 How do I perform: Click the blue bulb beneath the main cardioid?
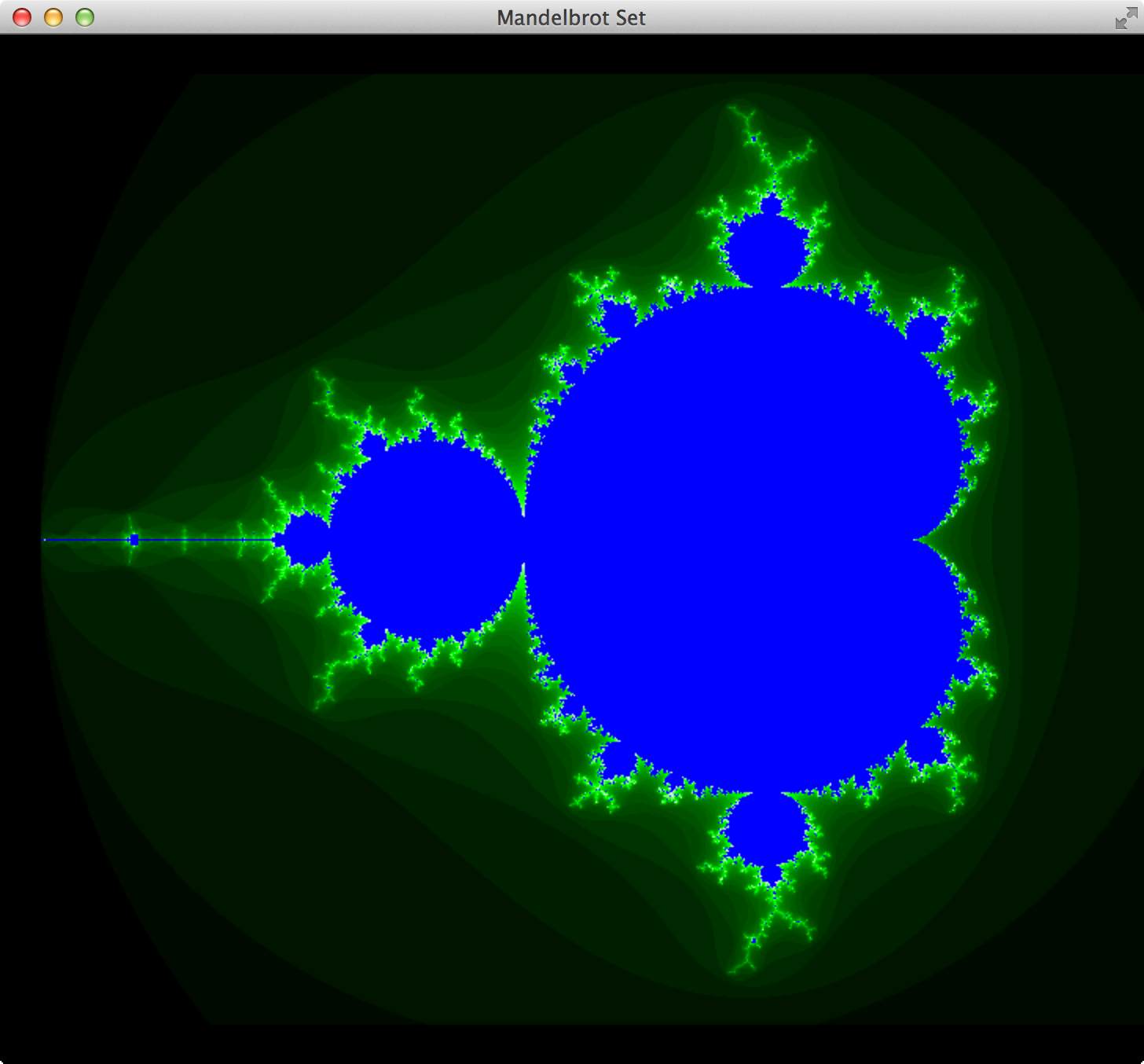765,835
